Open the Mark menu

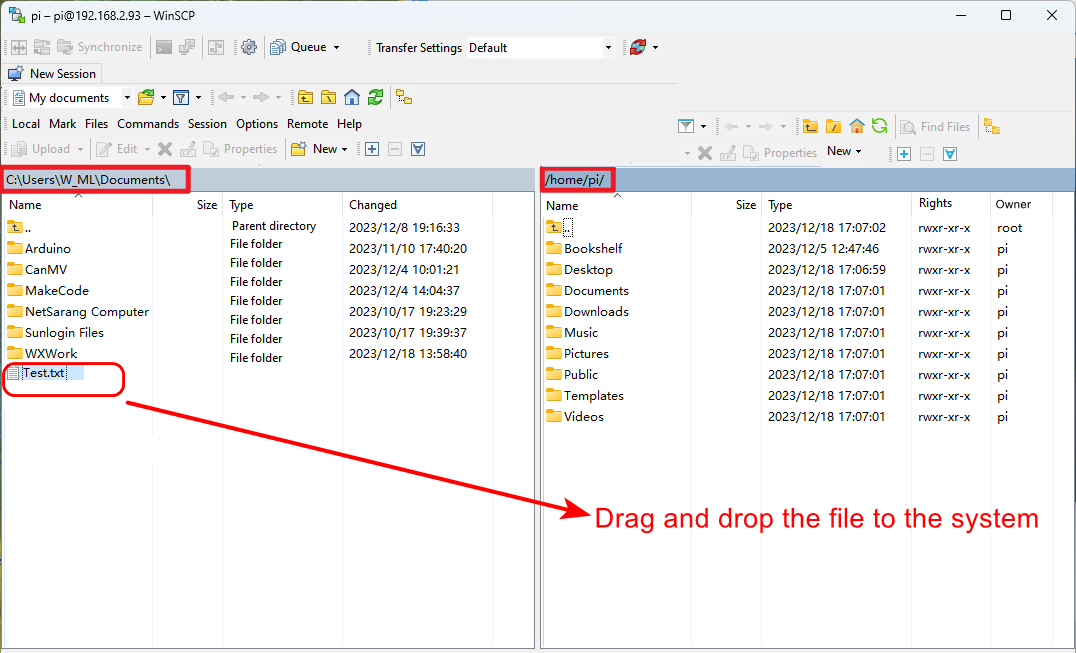[x=62, y=123]
